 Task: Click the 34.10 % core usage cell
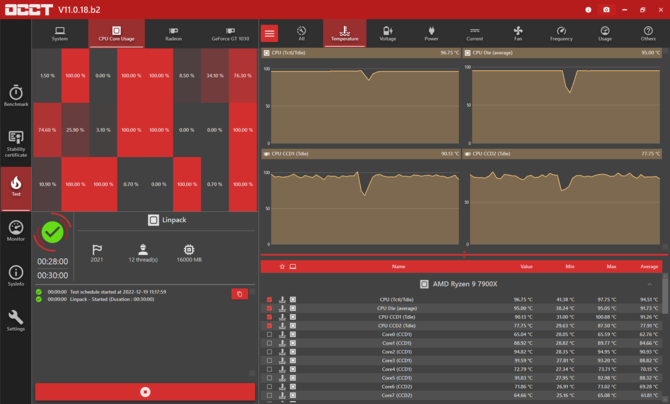click(215, 76)
